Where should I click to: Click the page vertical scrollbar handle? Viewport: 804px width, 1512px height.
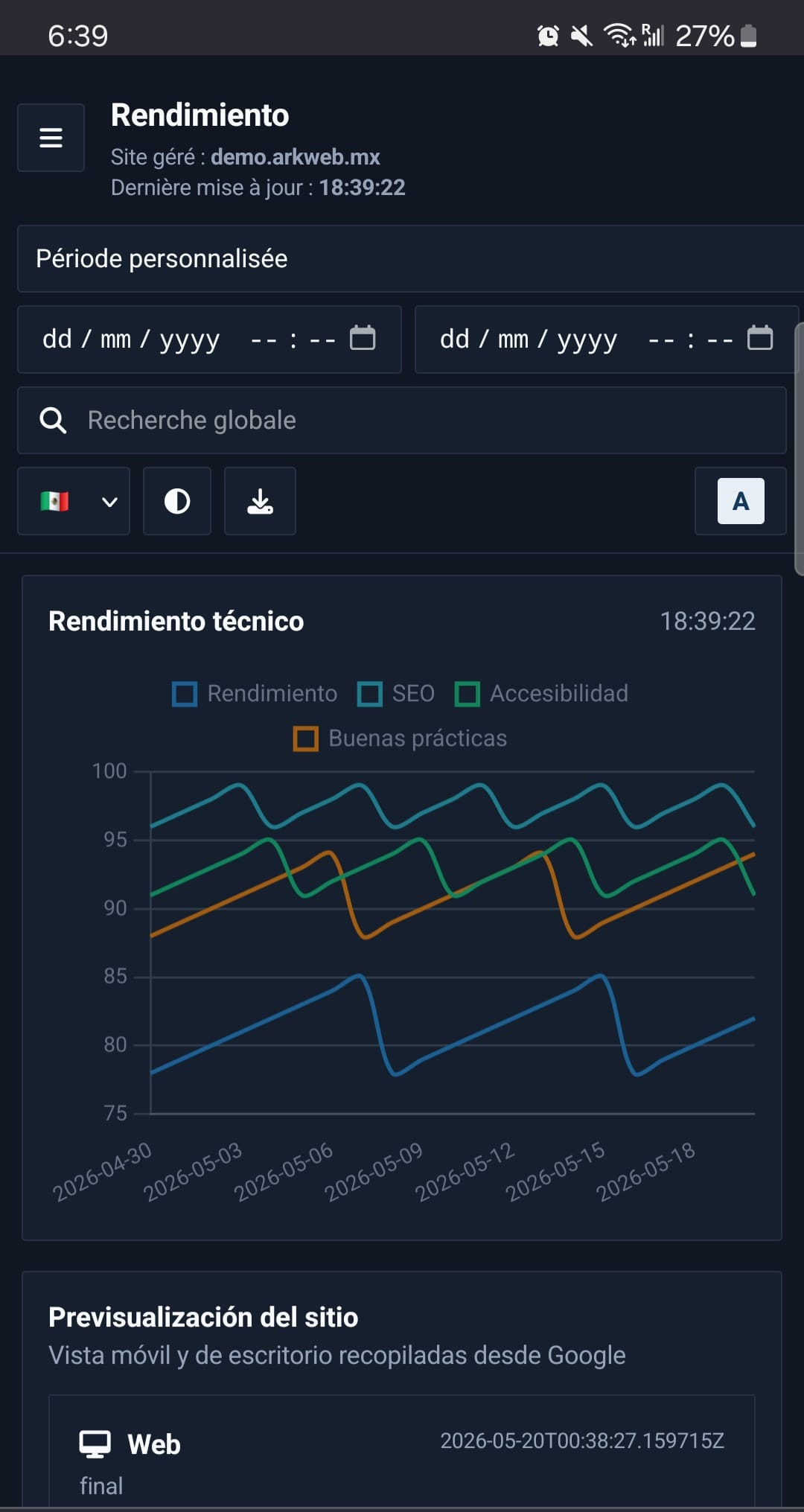pyautogui.click(x=800, y=450)
